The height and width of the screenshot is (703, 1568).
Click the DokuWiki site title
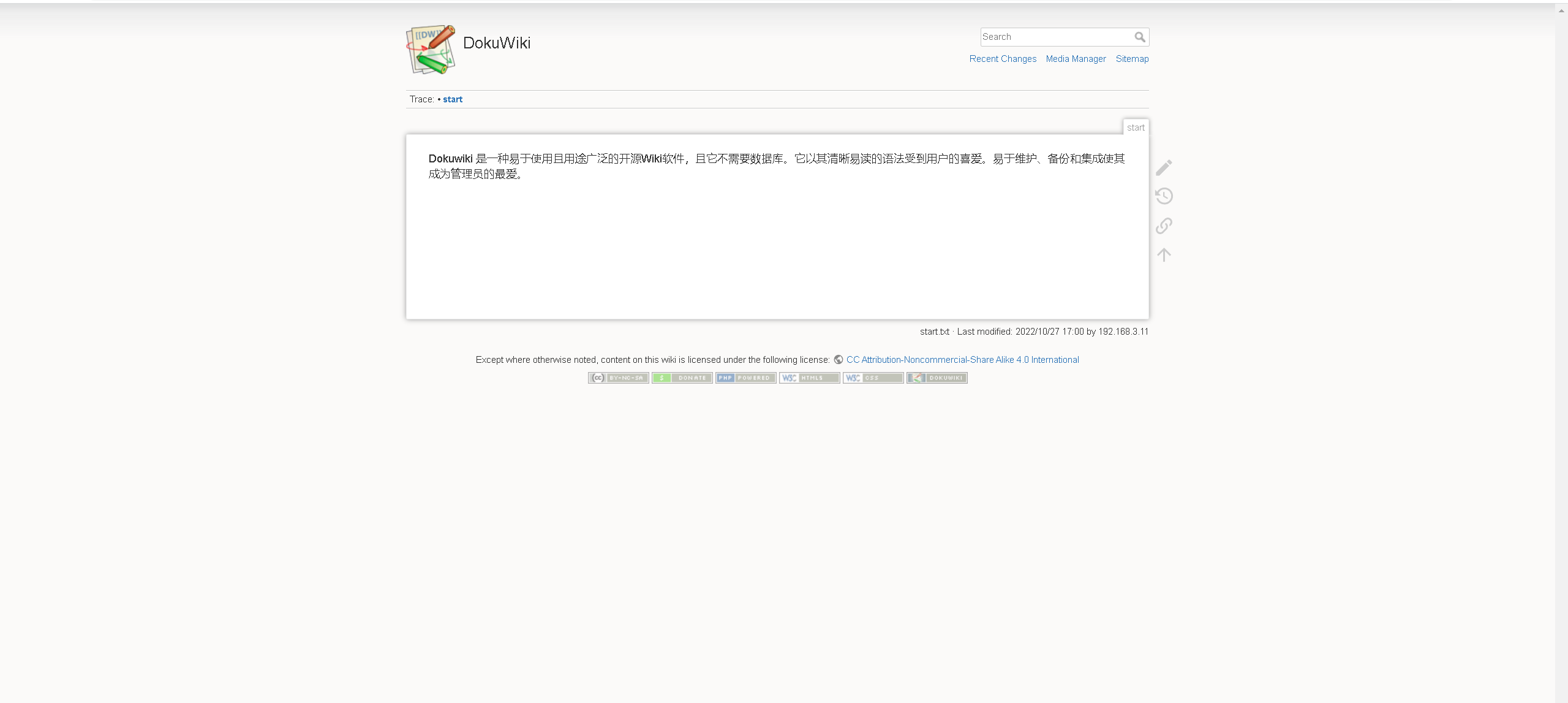click(497, 43)
